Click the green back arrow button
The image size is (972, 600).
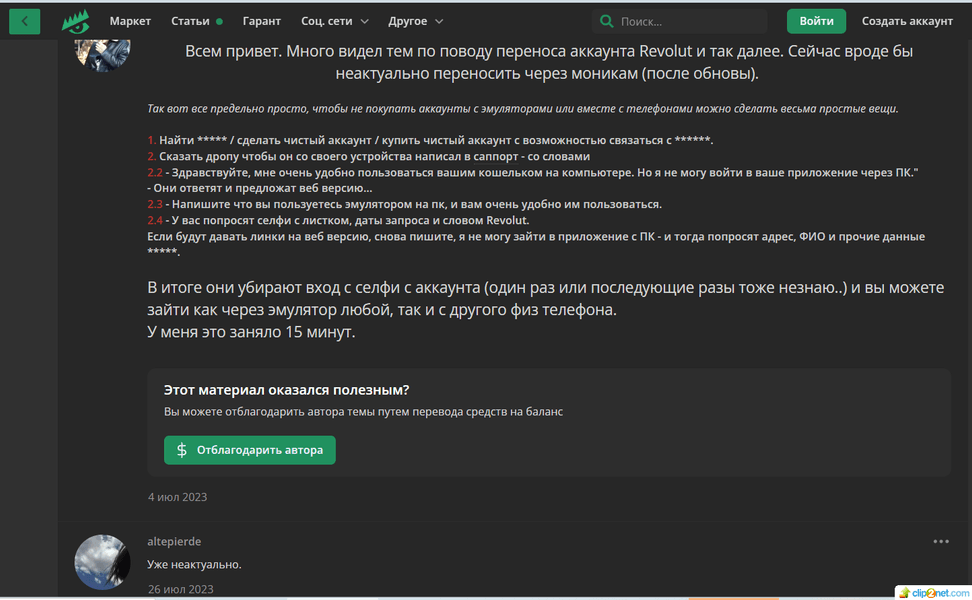pos(25,21)
